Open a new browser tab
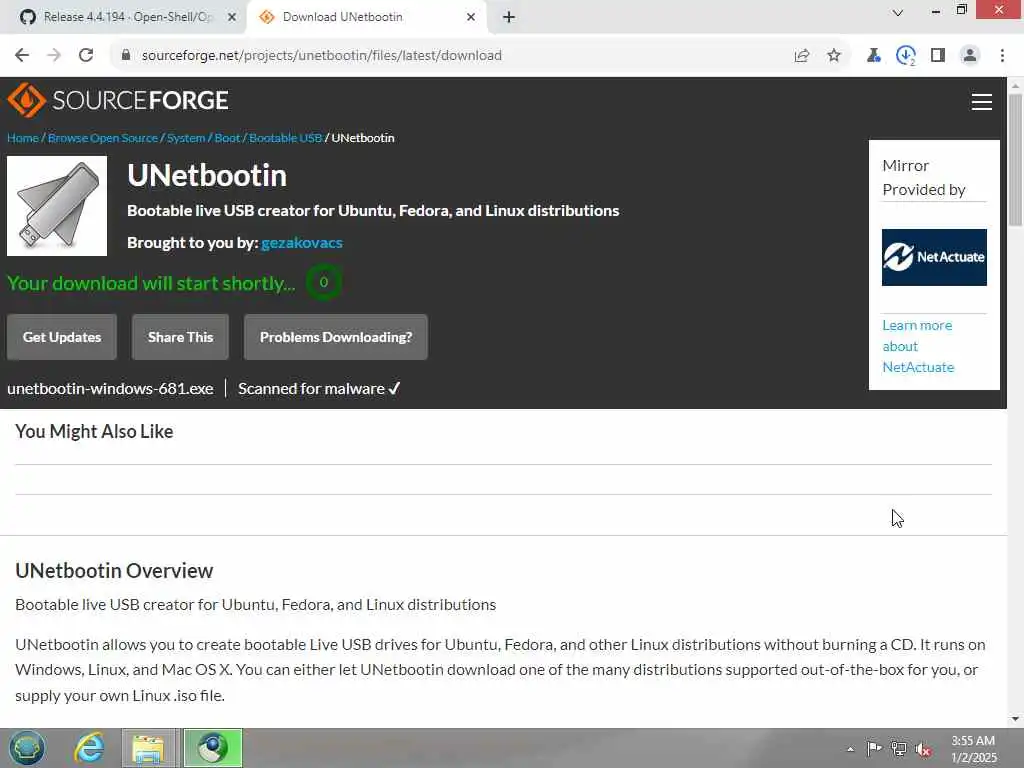1024x768 pixels. [x=509, y=17]
